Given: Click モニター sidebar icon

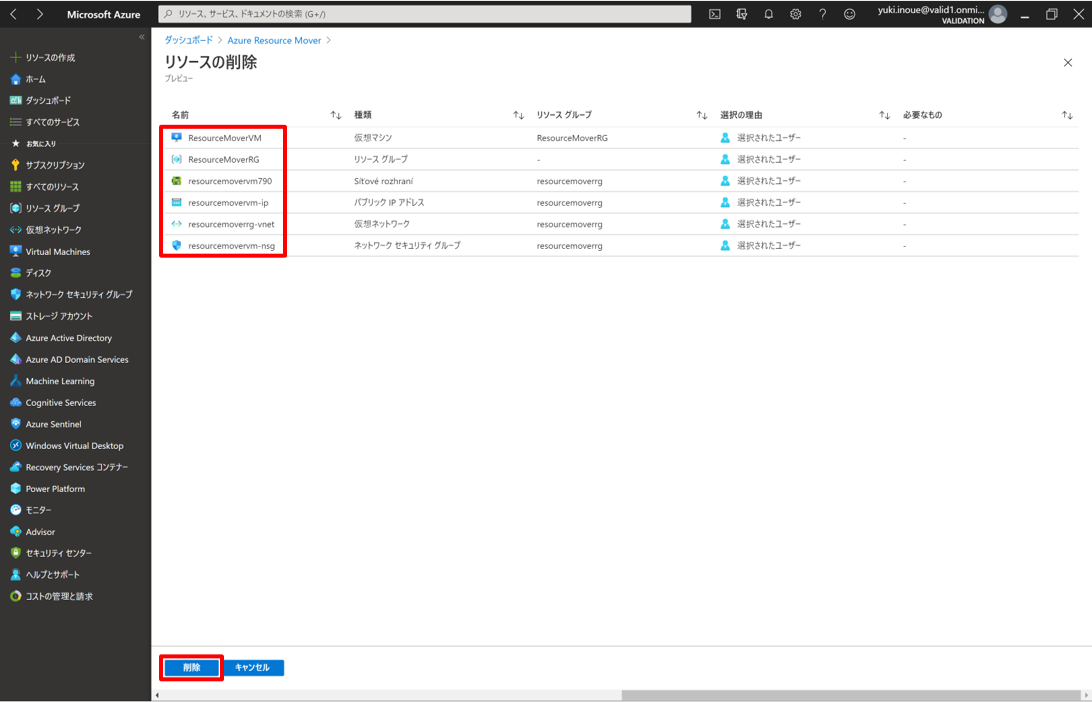Looking at the screenshot, I should coord(15,510).
